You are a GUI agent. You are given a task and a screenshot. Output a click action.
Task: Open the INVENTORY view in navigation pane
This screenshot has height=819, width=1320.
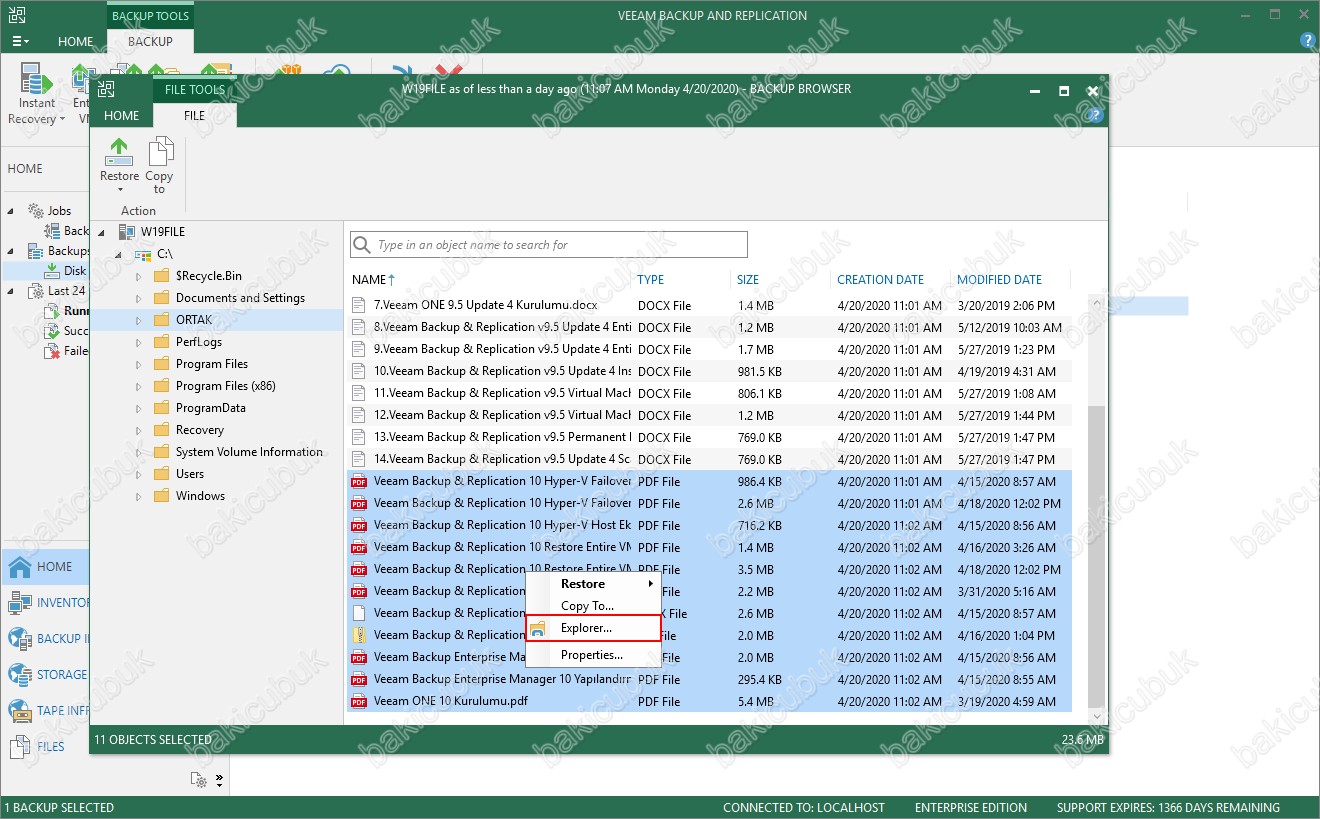(48, 603)
